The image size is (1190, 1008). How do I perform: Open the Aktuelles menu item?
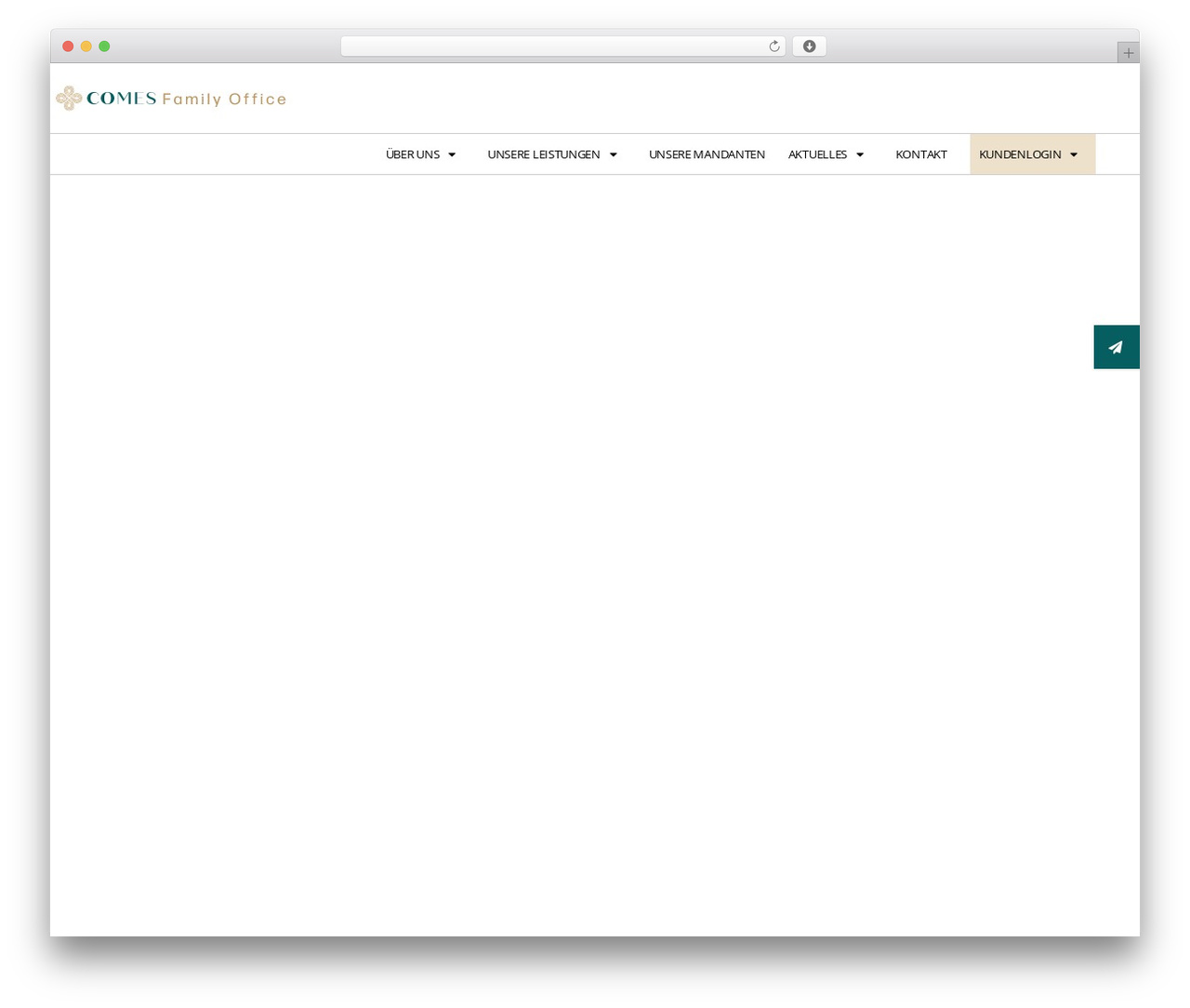(817, 154)
